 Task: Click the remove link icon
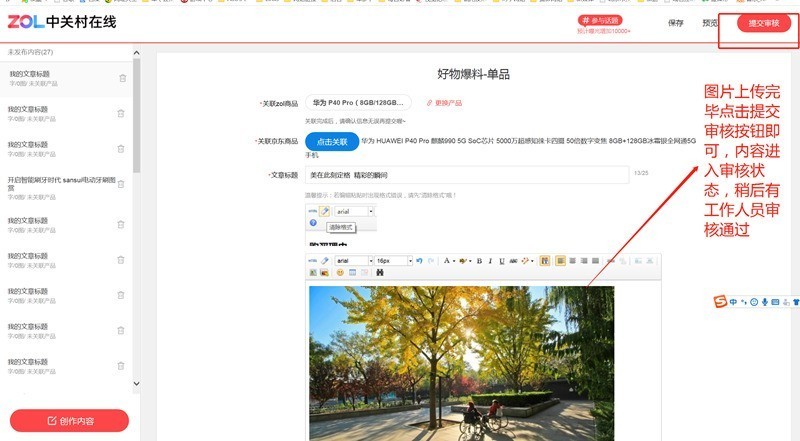[x=622, y=261]
